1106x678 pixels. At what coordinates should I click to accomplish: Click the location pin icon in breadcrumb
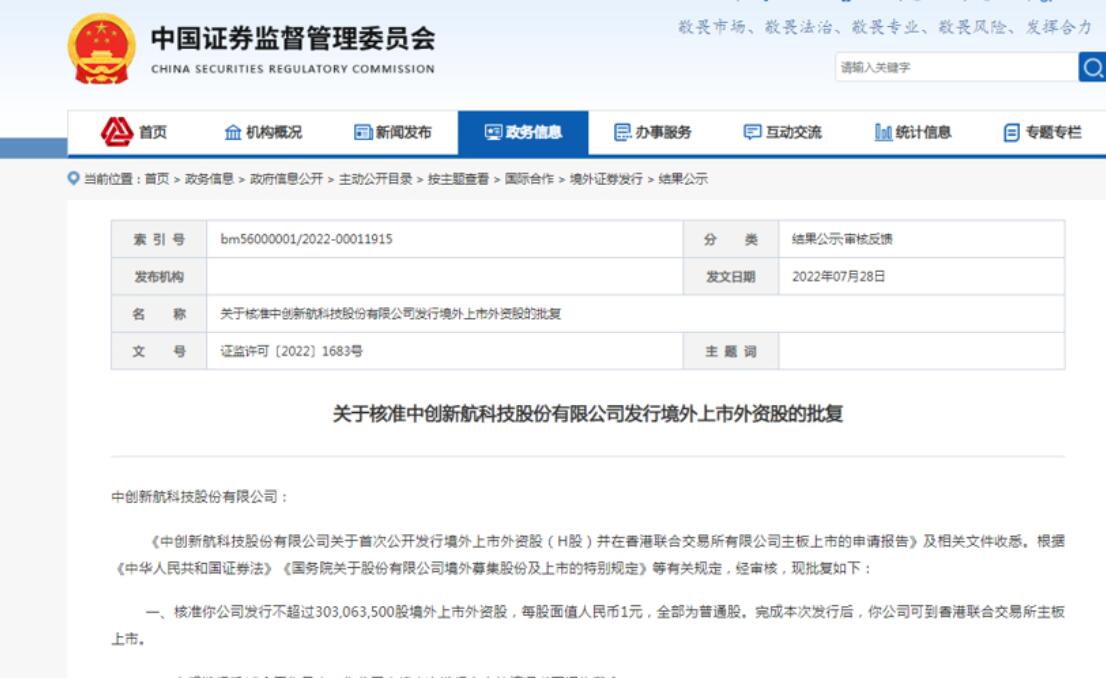(x=73, y=178)
